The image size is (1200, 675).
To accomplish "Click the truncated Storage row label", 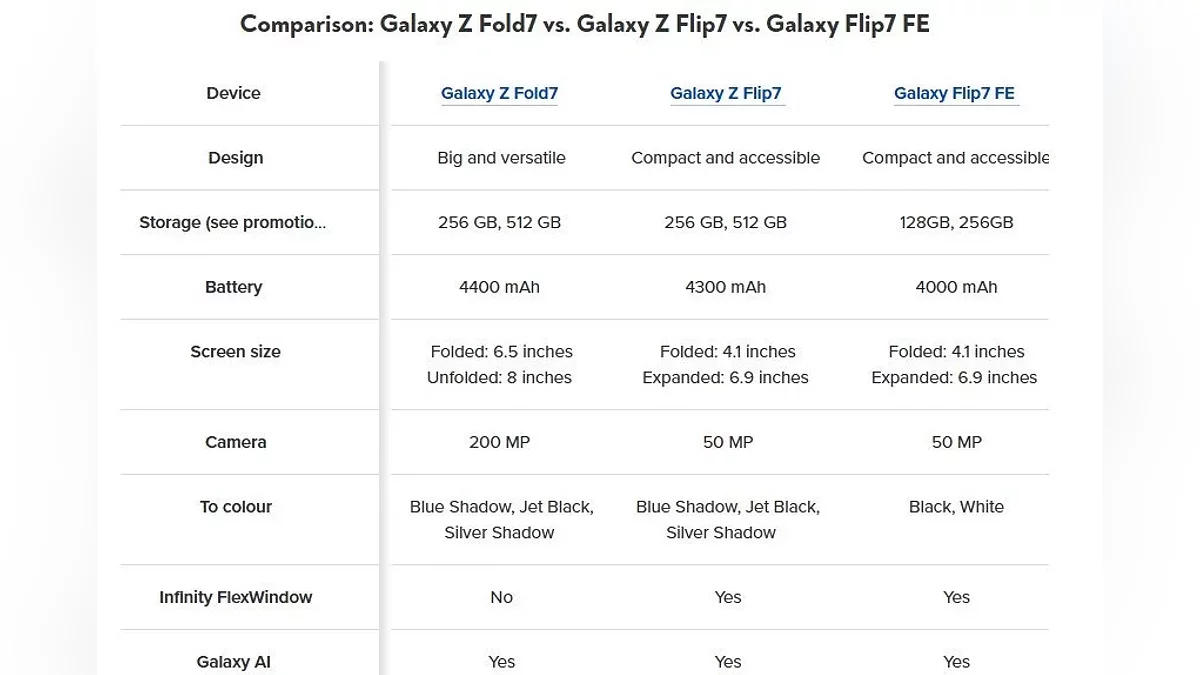I will click(x=232, y=222).
